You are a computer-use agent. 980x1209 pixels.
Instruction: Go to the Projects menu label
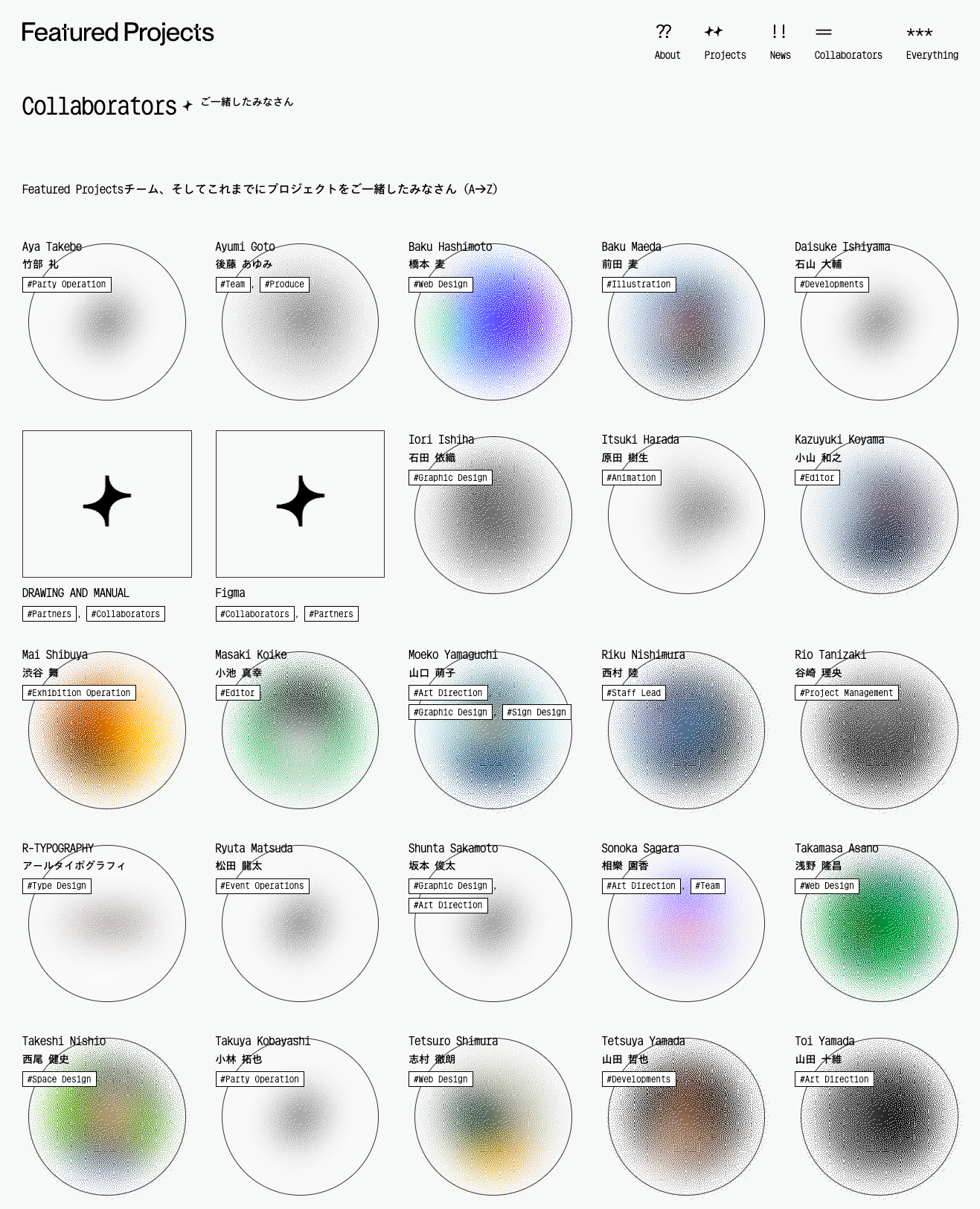pos(725,55)
